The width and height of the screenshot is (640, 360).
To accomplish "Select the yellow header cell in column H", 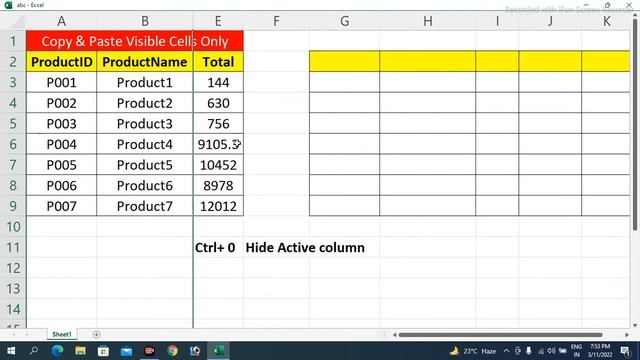I will point(427,62).
